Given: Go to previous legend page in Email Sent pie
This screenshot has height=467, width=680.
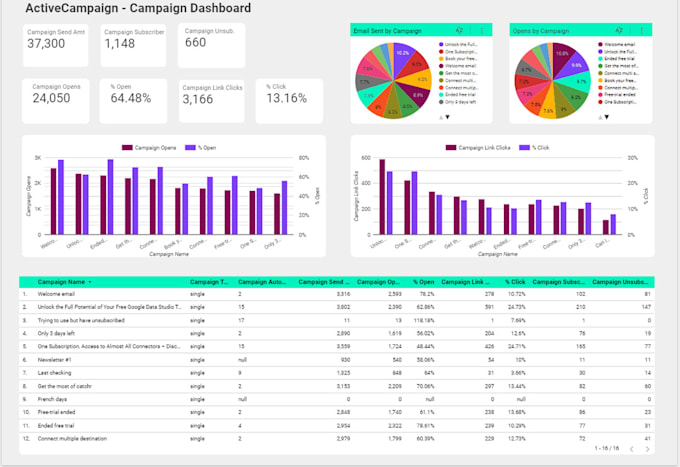Looking at the screenshot, I should click(441, 117).
